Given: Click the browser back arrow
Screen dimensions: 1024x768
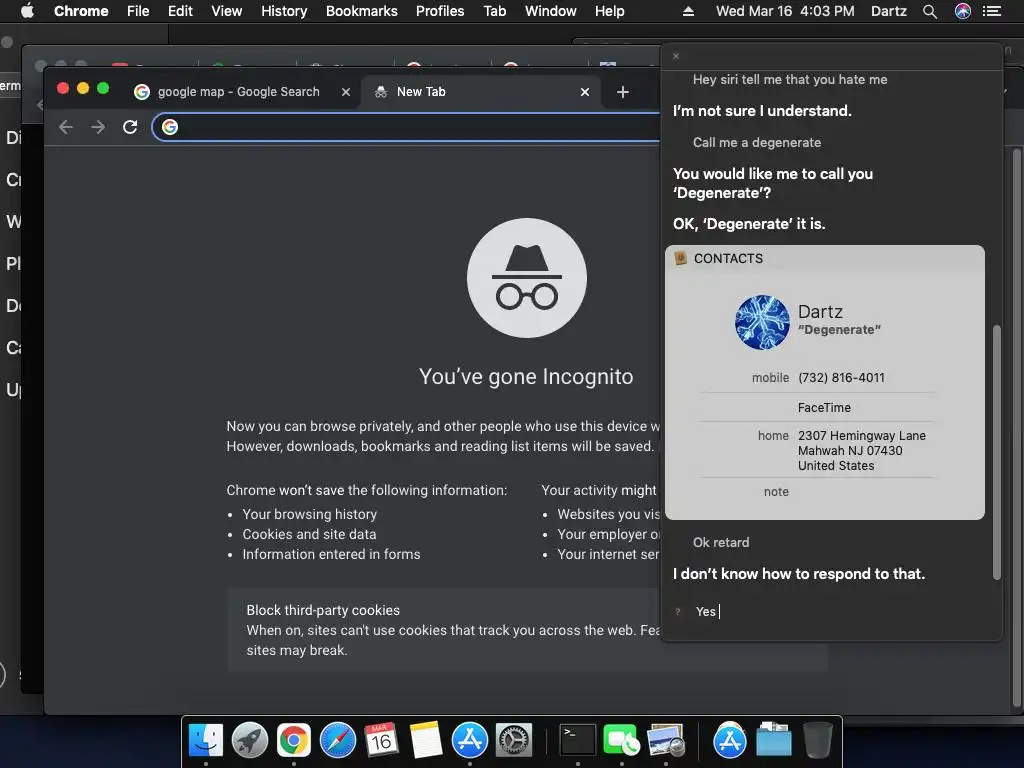Looking at the screenshot, I should click(65, 127).
